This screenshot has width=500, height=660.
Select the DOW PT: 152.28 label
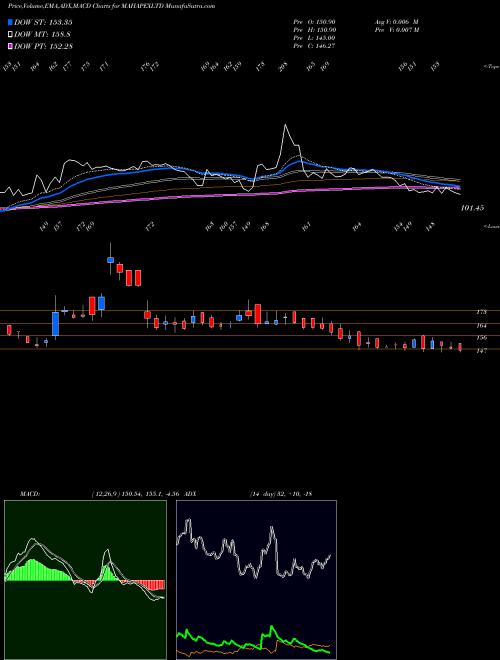click(43, 46)
